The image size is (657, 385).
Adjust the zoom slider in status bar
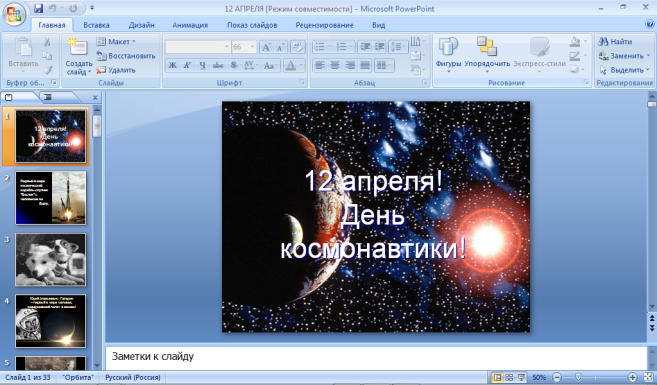point(578,377)
